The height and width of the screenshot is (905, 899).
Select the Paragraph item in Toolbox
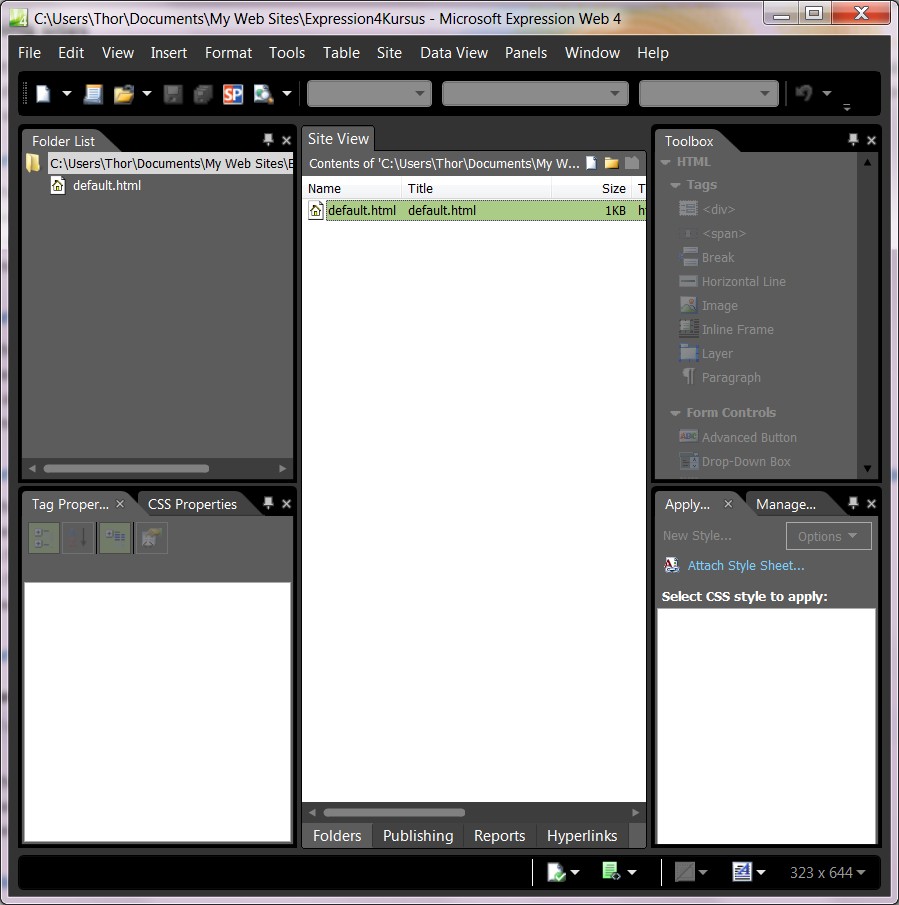[x=720, y=377]
